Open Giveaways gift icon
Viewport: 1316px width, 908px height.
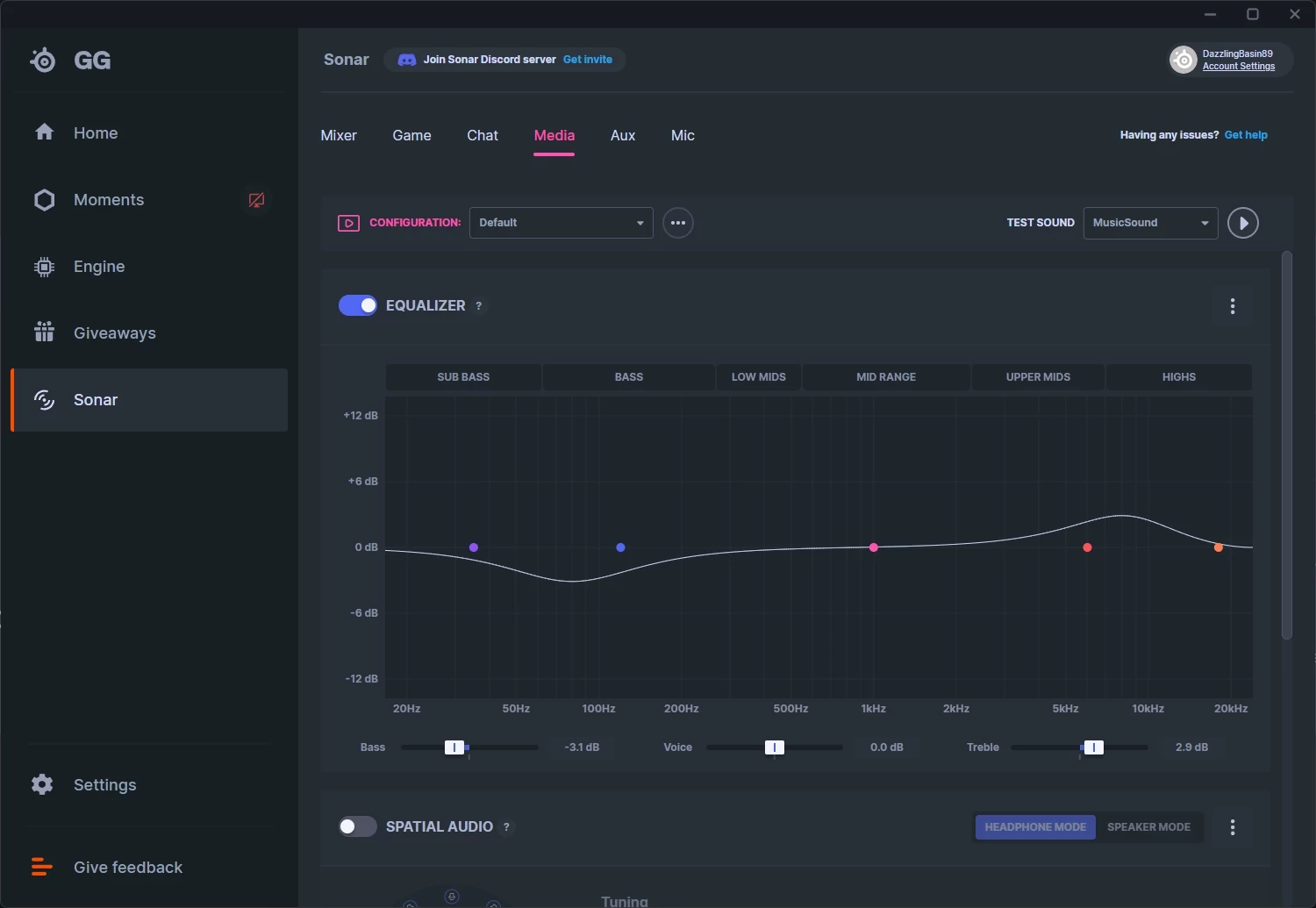click(44, 332)
